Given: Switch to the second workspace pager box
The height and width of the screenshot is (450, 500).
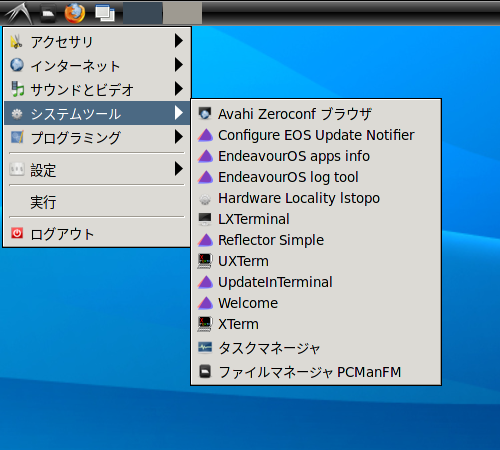Looking at the screenshot, I should (x=182, y=13).
